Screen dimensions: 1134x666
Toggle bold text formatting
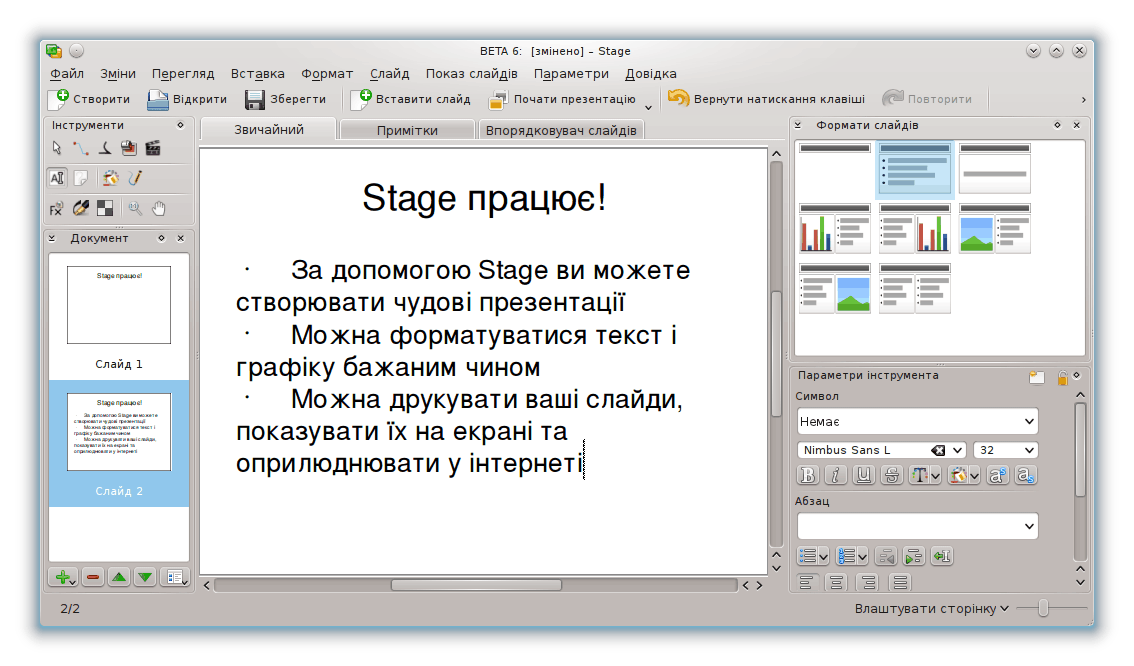(x=808, y=476)
